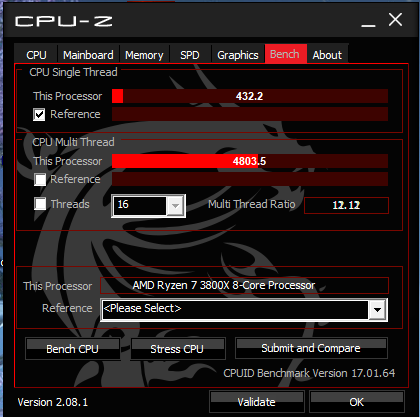
Task: Click the Stress CPU button
Action: [178, 349]
